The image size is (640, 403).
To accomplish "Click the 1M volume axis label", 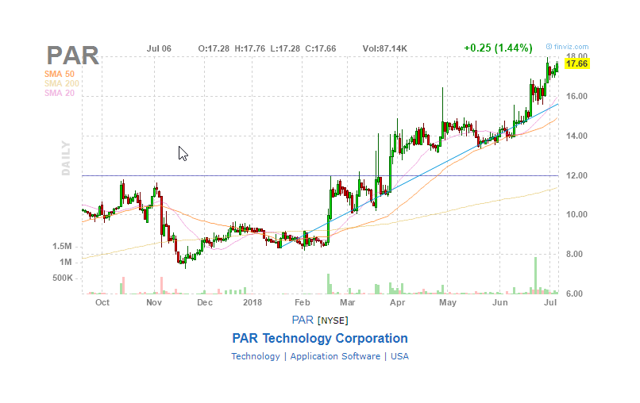I will pyautogui.click(x=66, y=262).
